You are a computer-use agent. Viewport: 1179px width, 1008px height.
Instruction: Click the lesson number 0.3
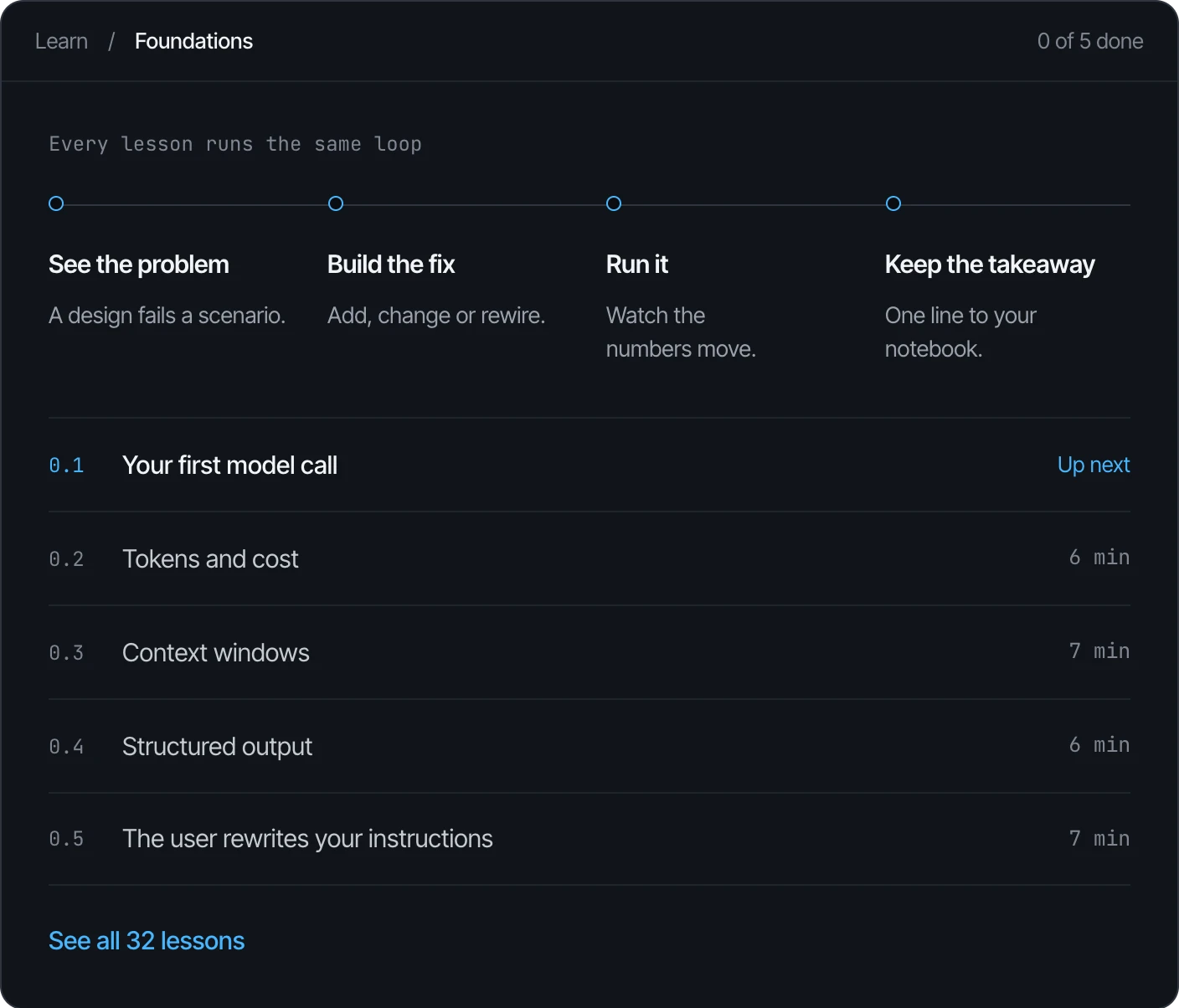click(66, 653)
